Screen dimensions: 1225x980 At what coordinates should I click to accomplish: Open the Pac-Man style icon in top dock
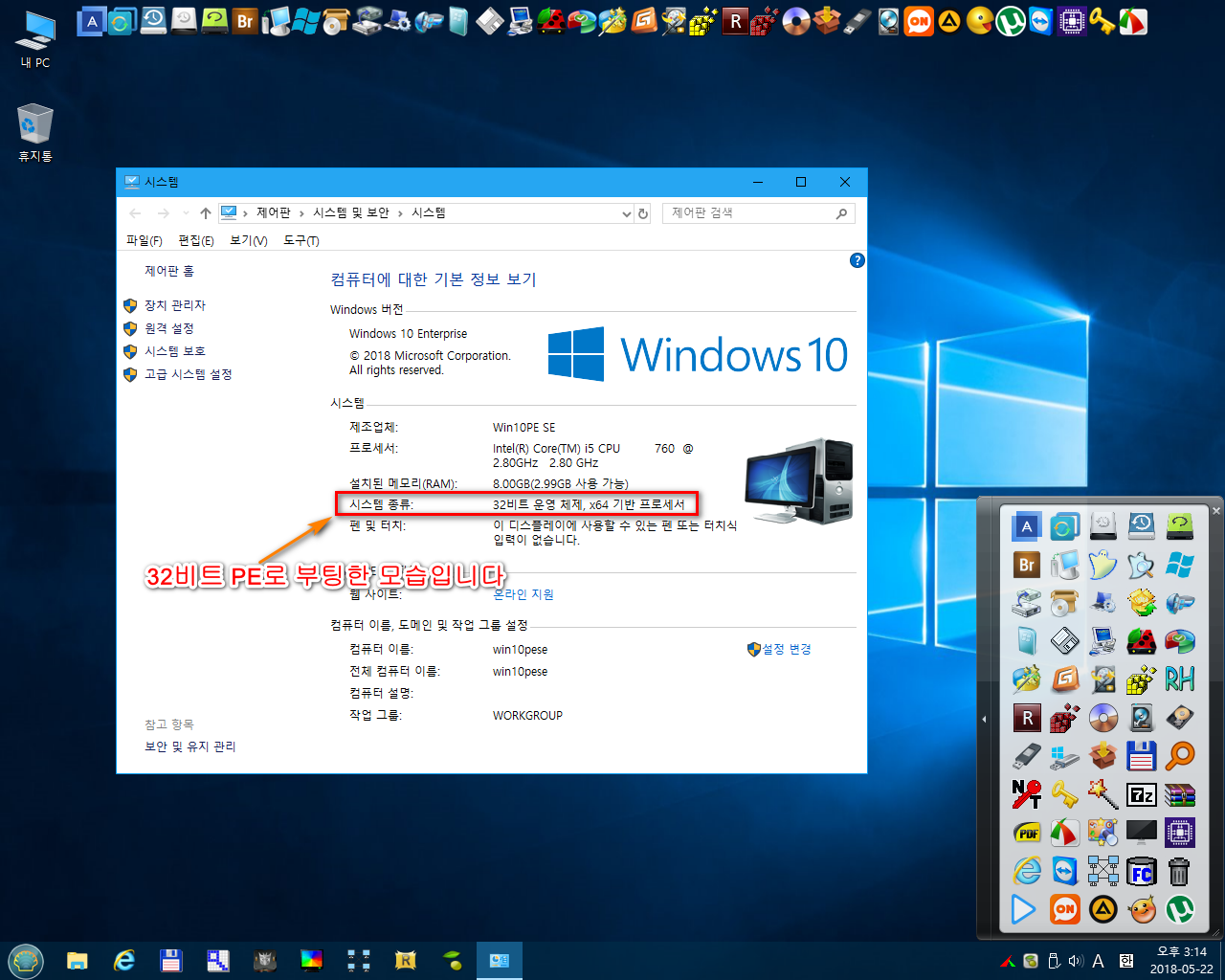[x=979, y=20]
